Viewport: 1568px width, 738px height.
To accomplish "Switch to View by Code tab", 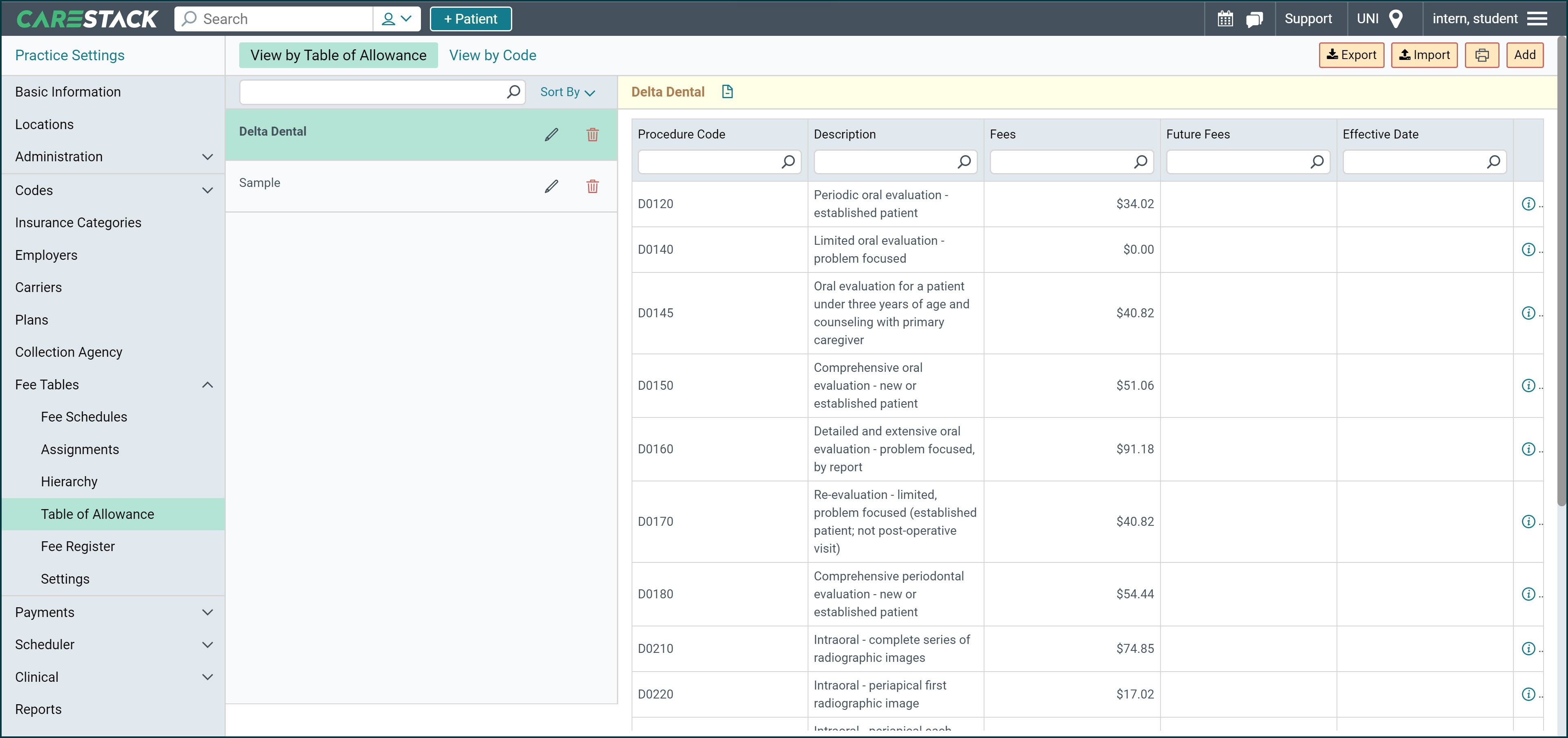I will click(493, 55).
